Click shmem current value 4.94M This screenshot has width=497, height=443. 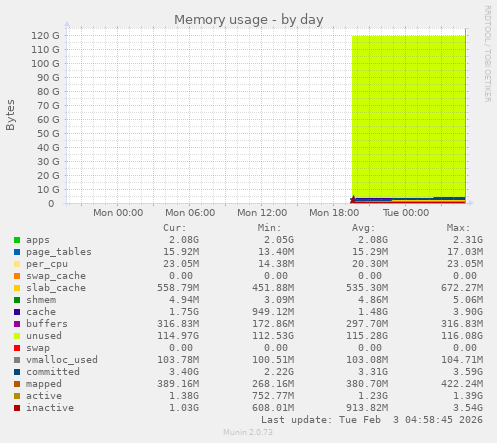(184, 300)
